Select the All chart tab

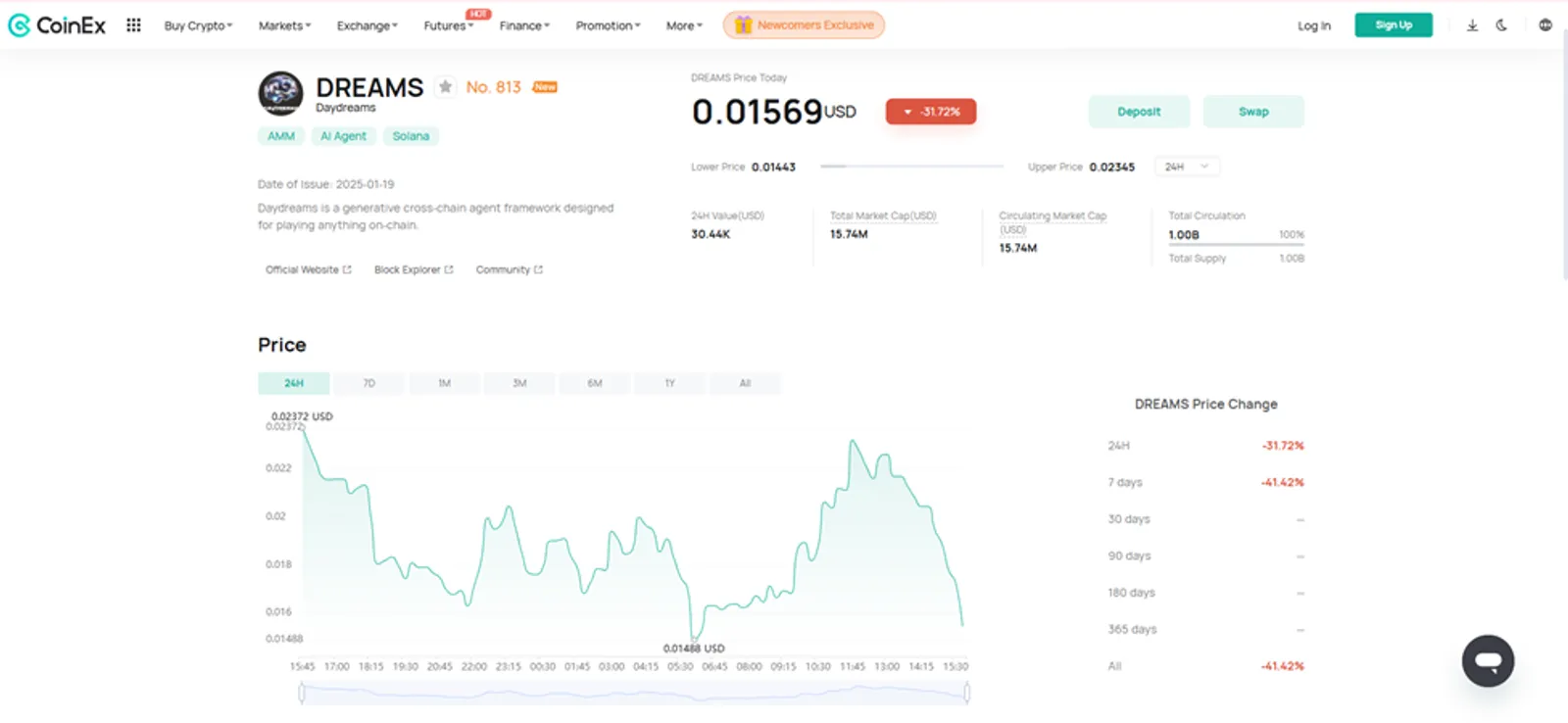click(745, 383)
